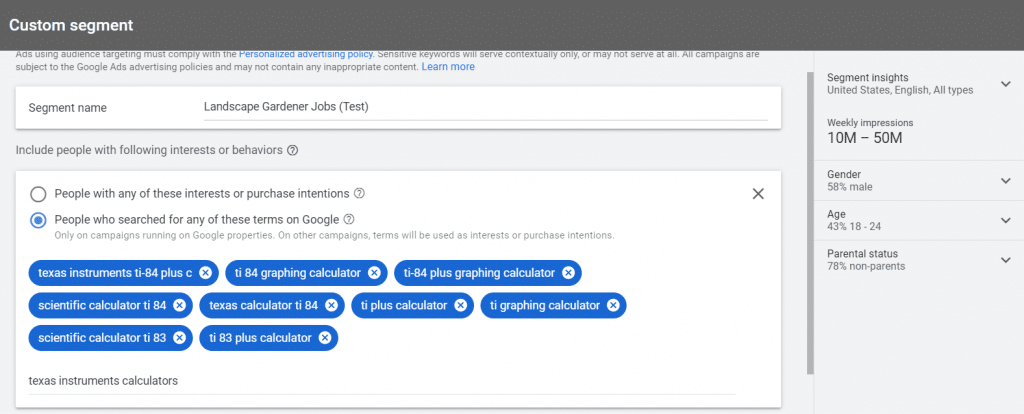Remove the 'ti graphing calculator' chip

pyautogui.click(x=613, y=305)
